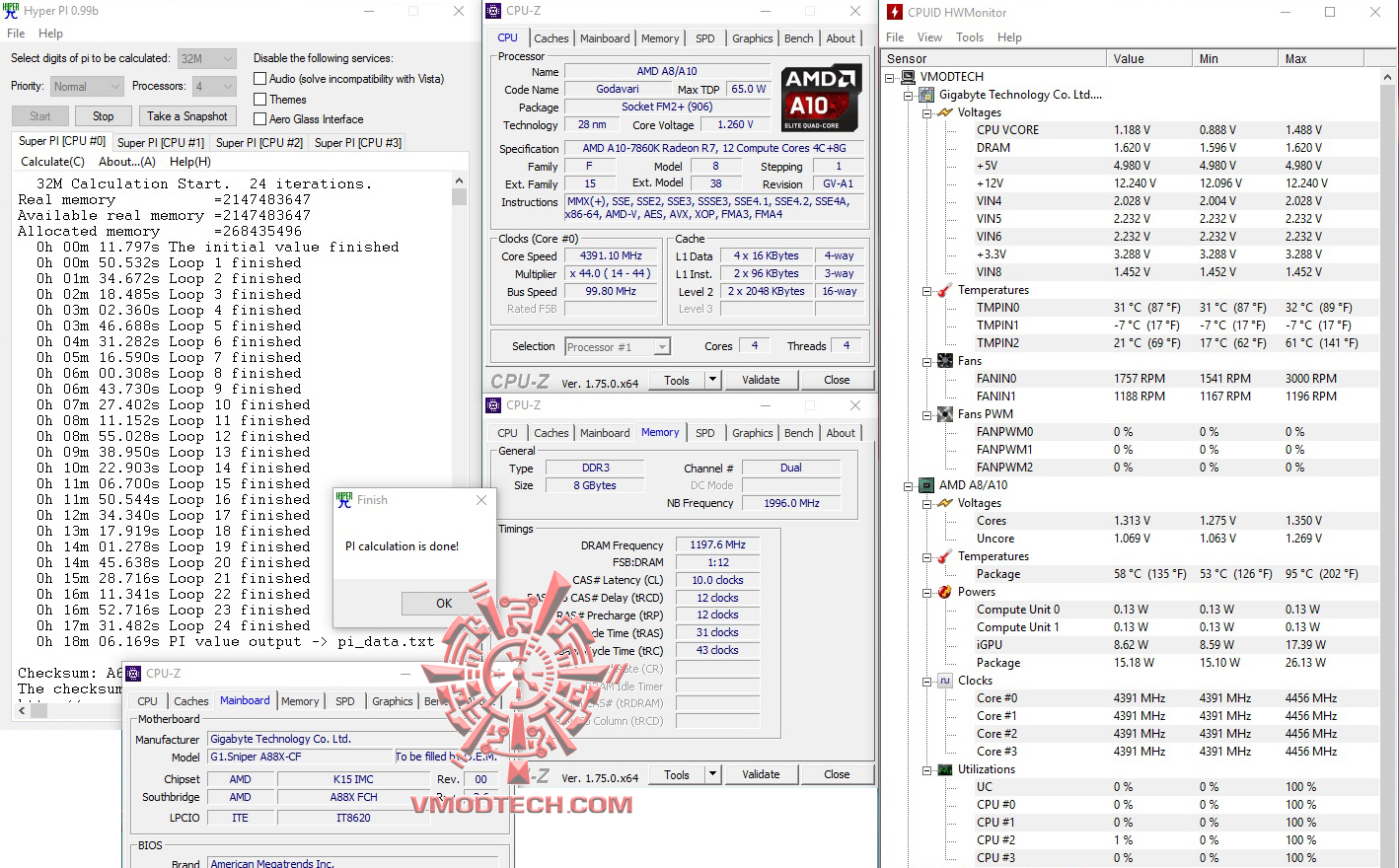Click the Utilizations icon in HWMonitor tree
The height and width of the screenshot is (868, 1399).
[944, 769]
